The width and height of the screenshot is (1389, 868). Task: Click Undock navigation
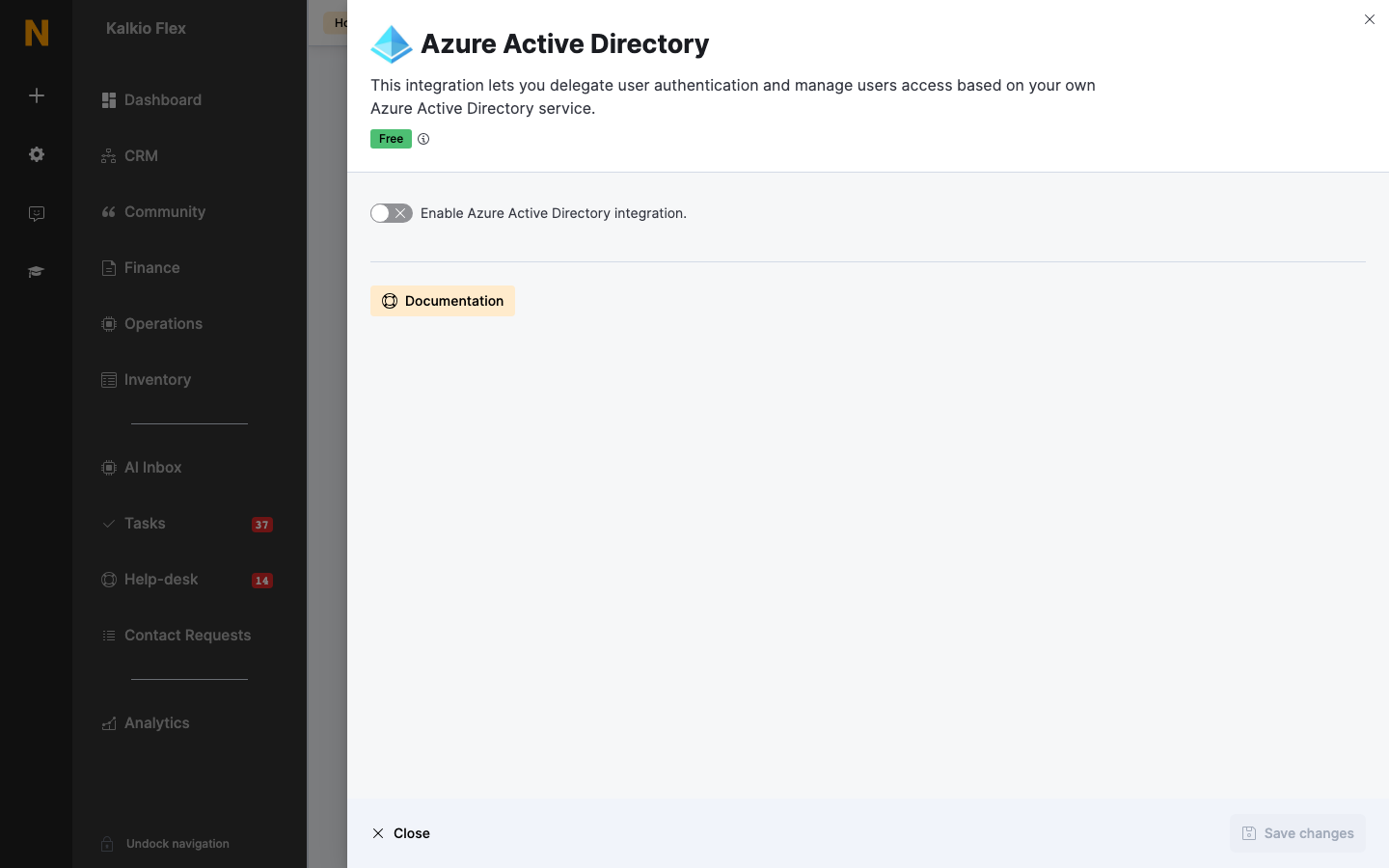[x=177, y=844]
